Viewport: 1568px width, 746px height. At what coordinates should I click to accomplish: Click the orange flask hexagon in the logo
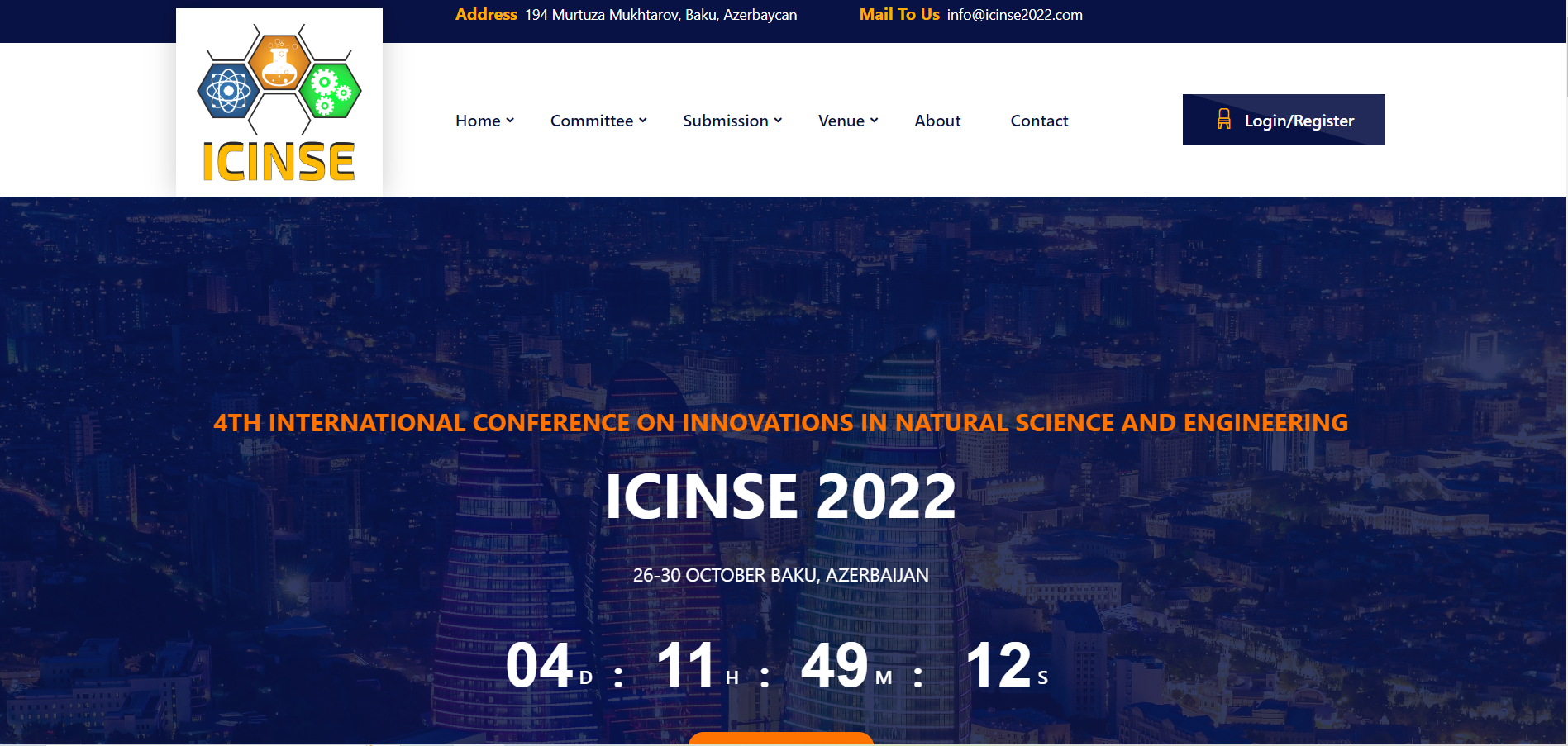[279, 62]
